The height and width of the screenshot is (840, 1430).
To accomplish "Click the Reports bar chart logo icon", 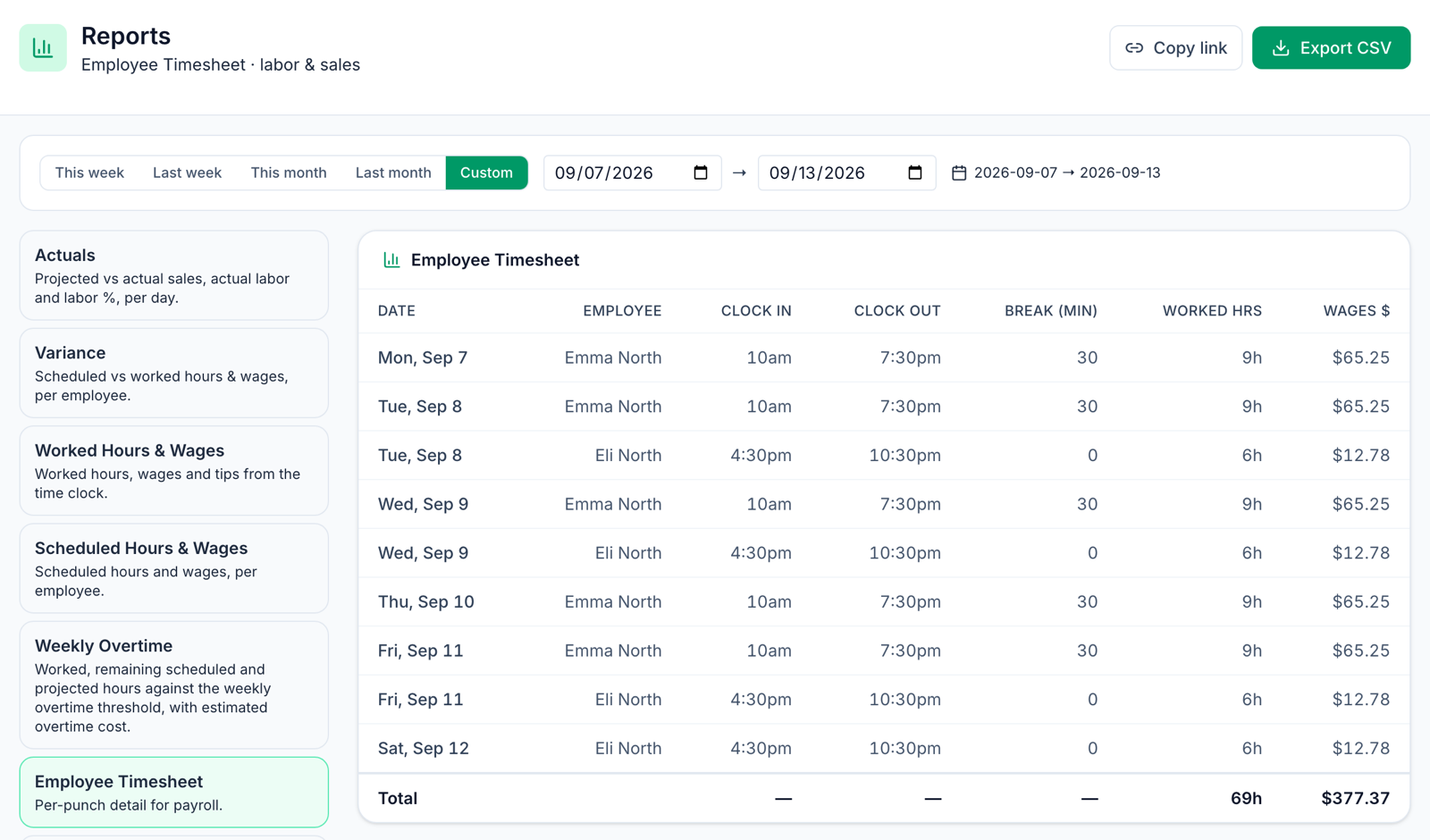I will pyautogui.click(x=43, y=47).
